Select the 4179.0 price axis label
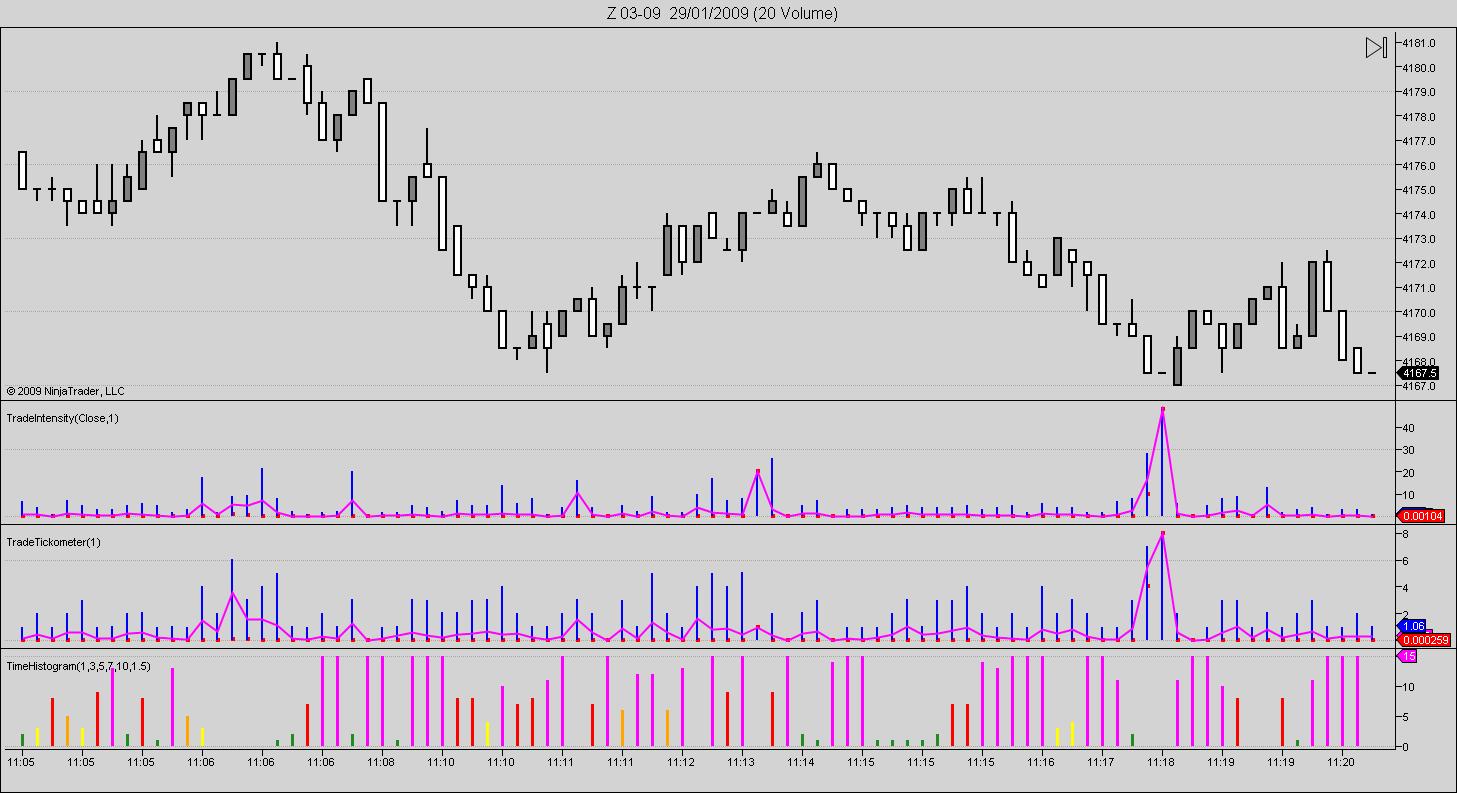 click(1419, 92)
